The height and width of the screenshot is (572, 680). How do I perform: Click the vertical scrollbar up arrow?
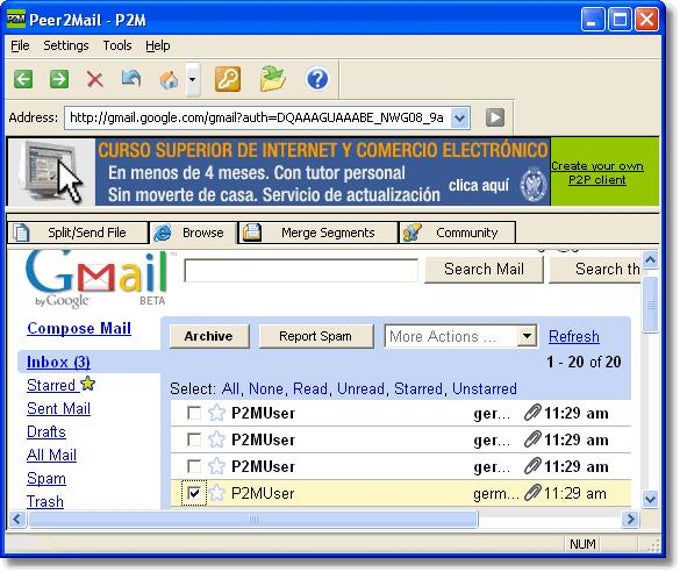[650, 260]
